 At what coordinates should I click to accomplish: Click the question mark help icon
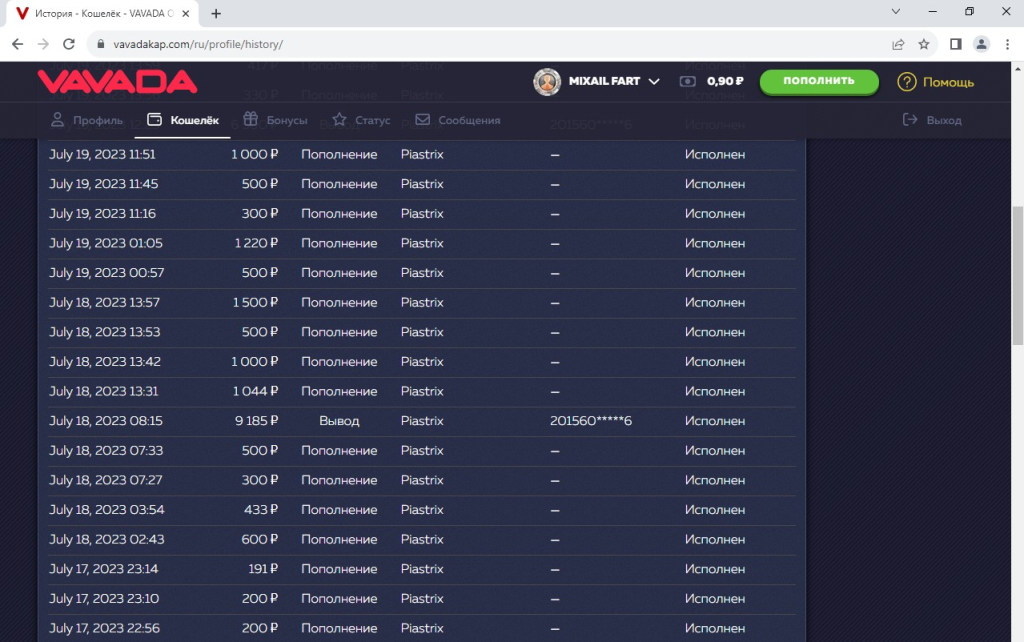[906, 82]
